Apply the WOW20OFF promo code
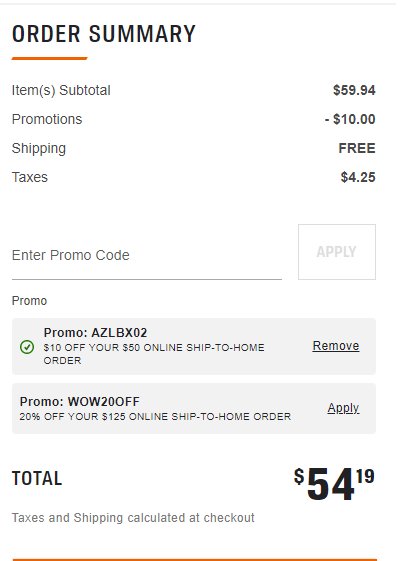 click(x=343, y=408)
